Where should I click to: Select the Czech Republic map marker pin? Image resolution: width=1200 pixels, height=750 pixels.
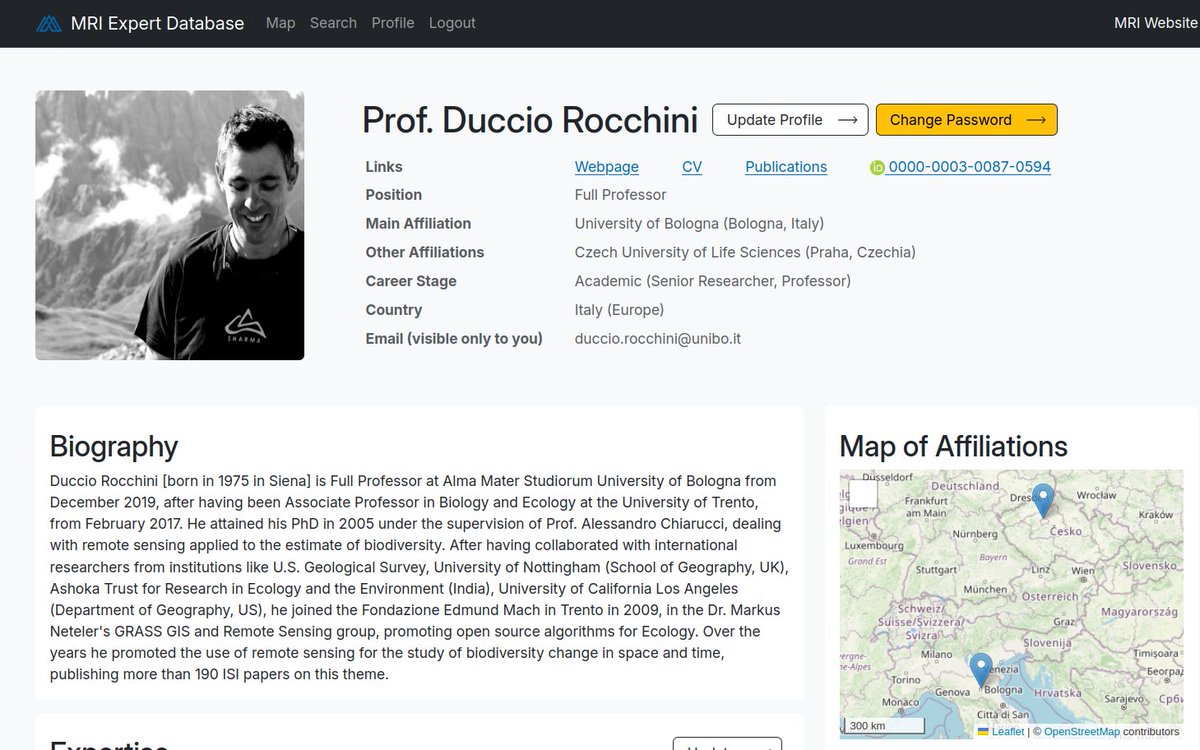coord(1043,500)
